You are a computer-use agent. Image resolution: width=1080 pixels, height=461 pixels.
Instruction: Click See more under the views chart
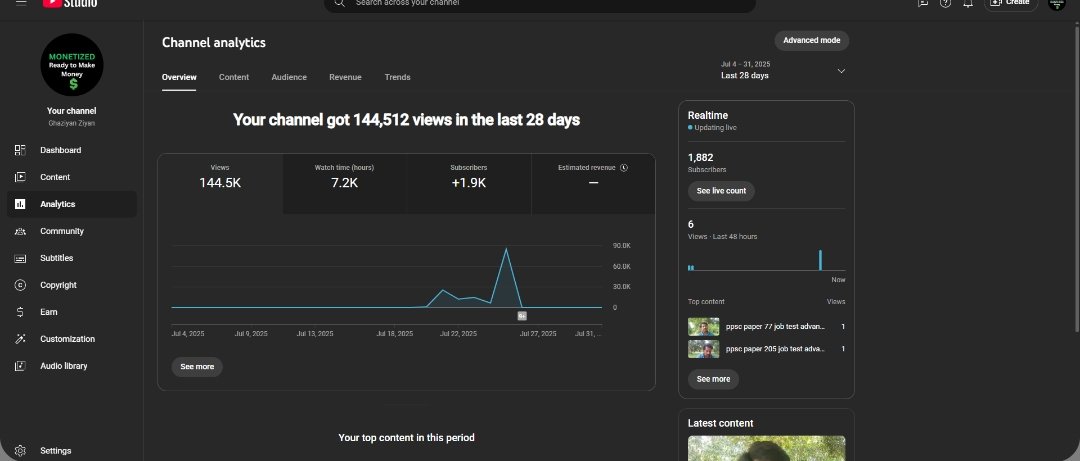click(197, 367)
